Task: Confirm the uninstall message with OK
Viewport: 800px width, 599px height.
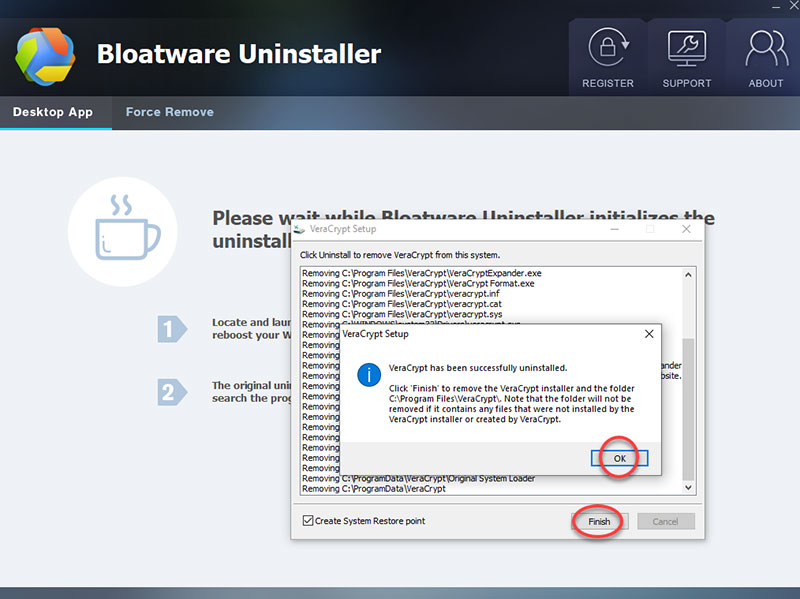Action: click(x=619, y=458)
